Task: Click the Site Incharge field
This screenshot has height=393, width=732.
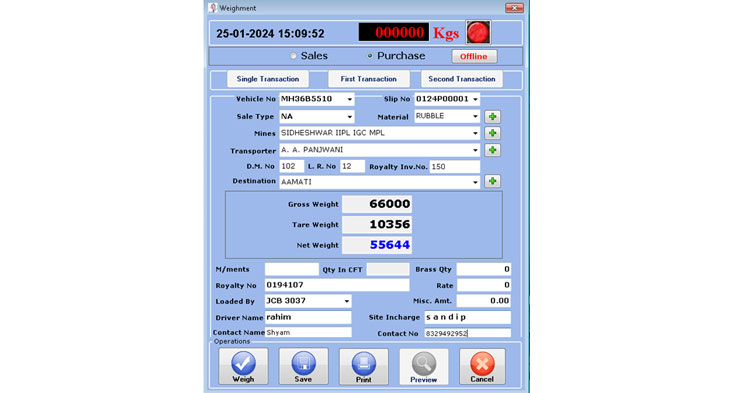Action: [468, 317]
